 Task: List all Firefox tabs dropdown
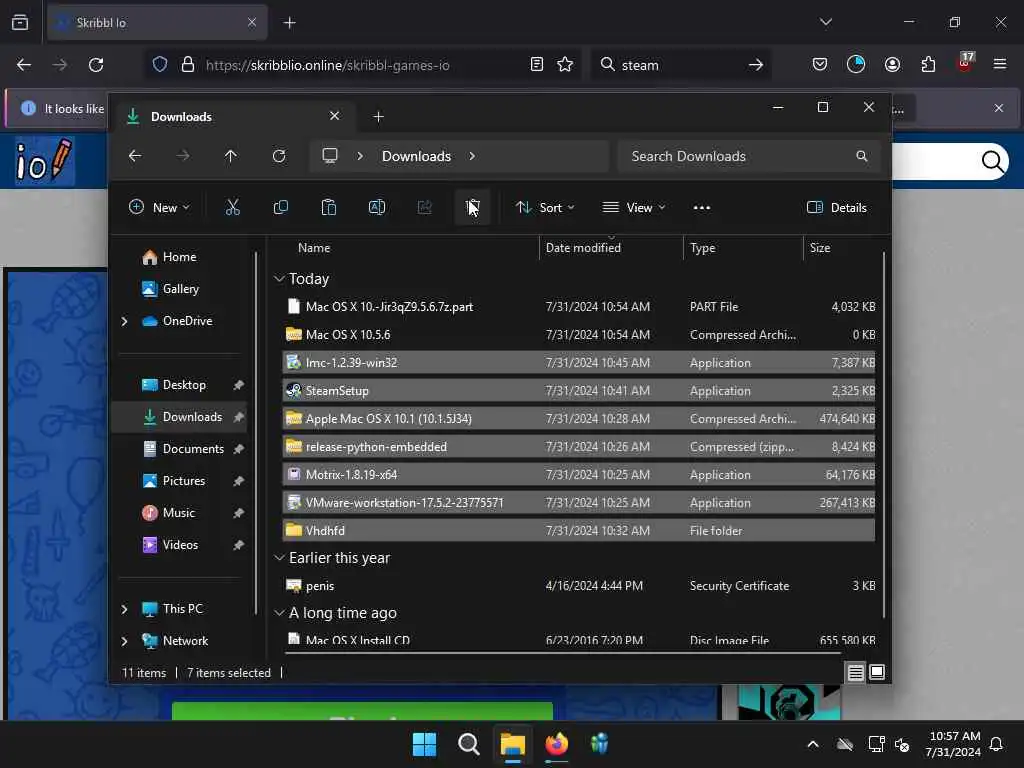(x=825, y=22)
